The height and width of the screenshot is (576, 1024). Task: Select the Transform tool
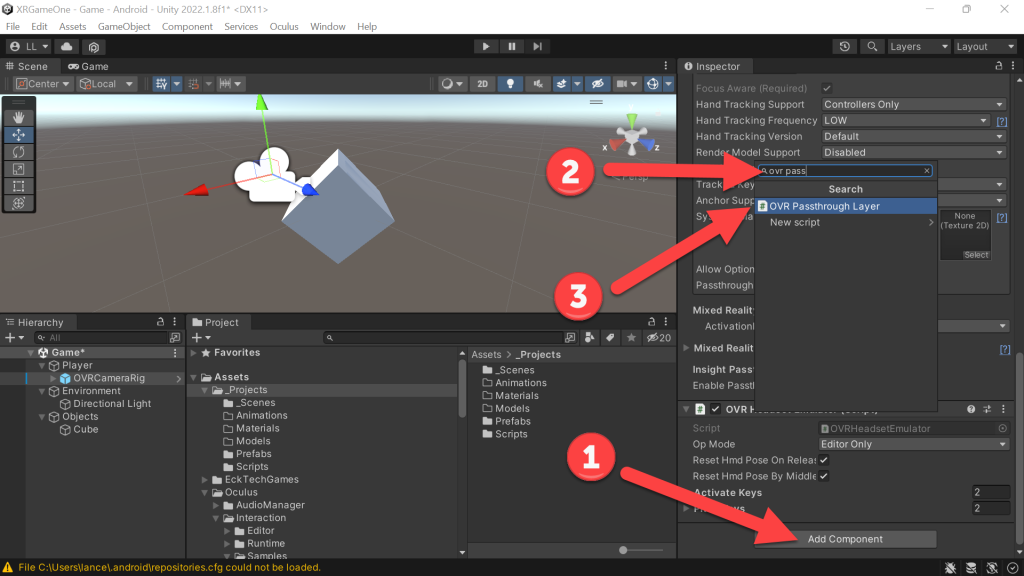pyautogui.click(x=18, y=203)
